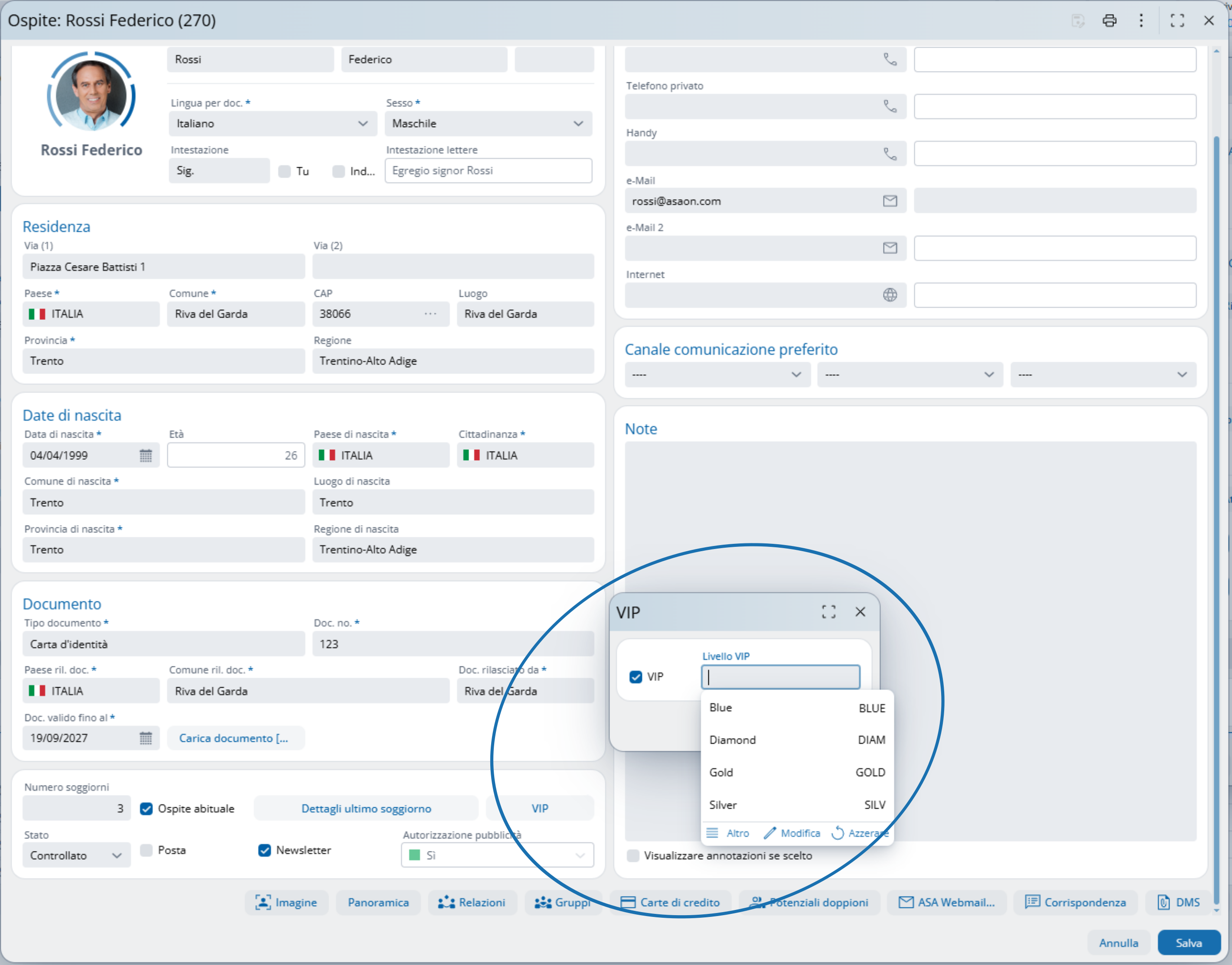
Task: Click the green Autorizzazione pubblicità Sì swatch
Action: click(414, 855)
